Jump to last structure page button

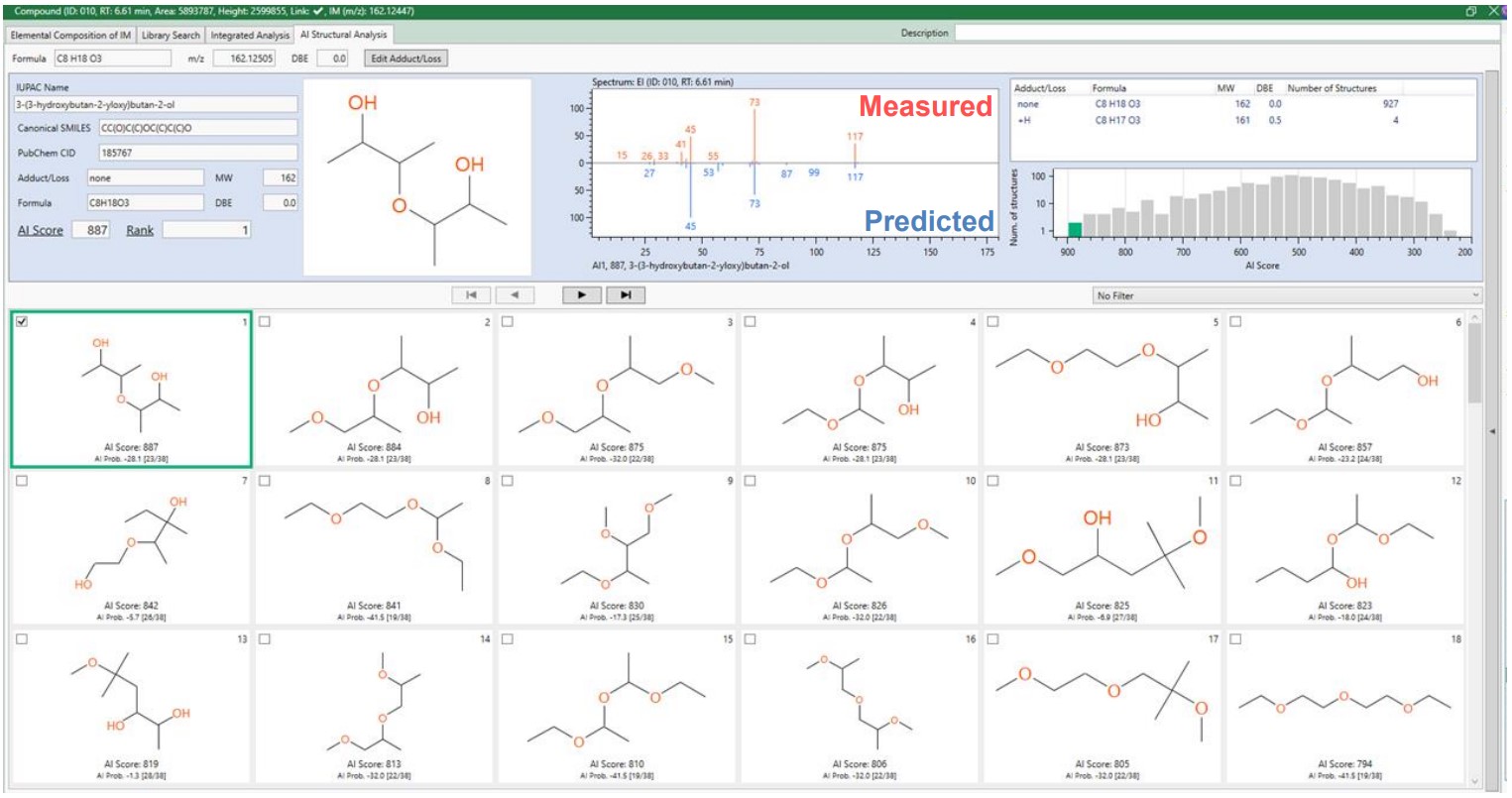(626, 294)
